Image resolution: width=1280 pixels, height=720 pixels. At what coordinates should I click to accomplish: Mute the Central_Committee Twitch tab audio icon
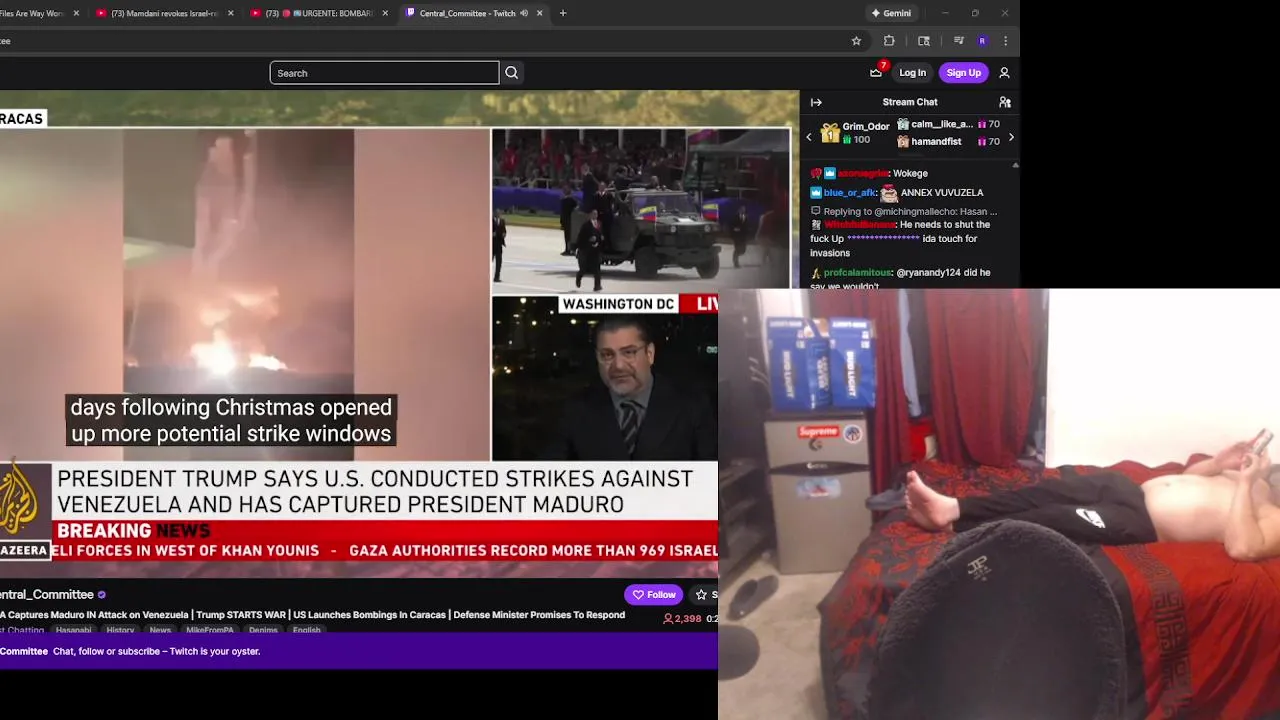524,13
